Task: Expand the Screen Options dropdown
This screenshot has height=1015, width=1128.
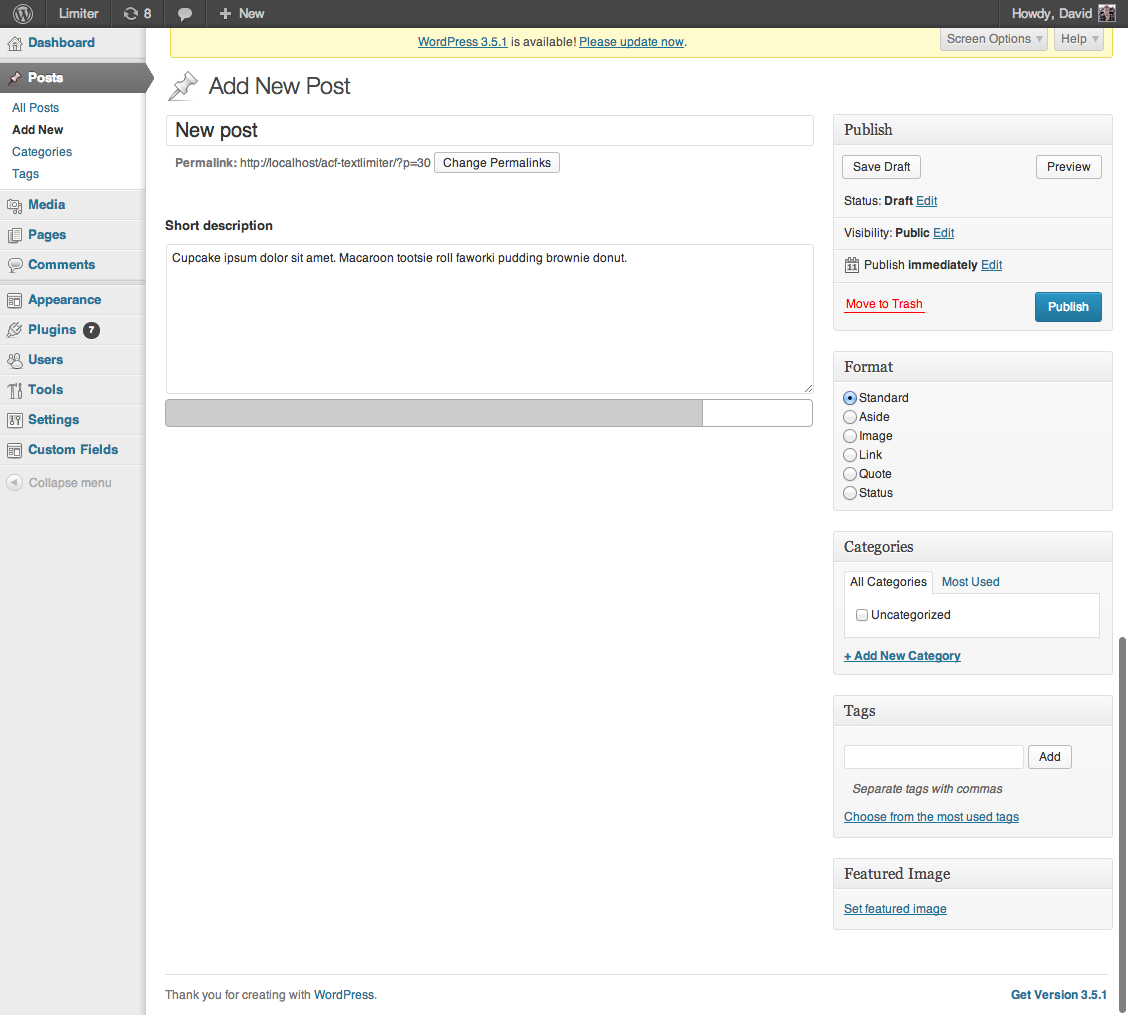Action: [x=995, y=39]
